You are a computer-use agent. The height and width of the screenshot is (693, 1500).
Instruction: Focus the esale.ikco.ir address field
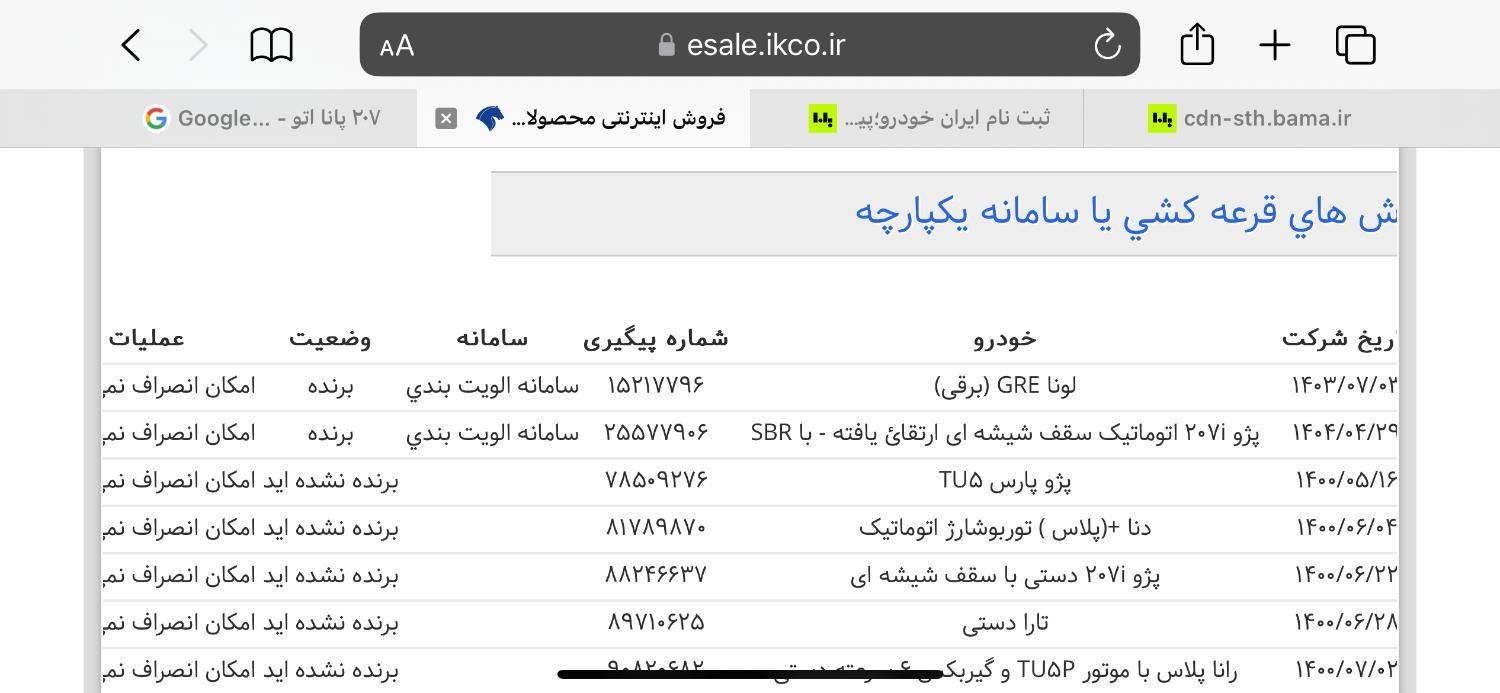(750, 44)
